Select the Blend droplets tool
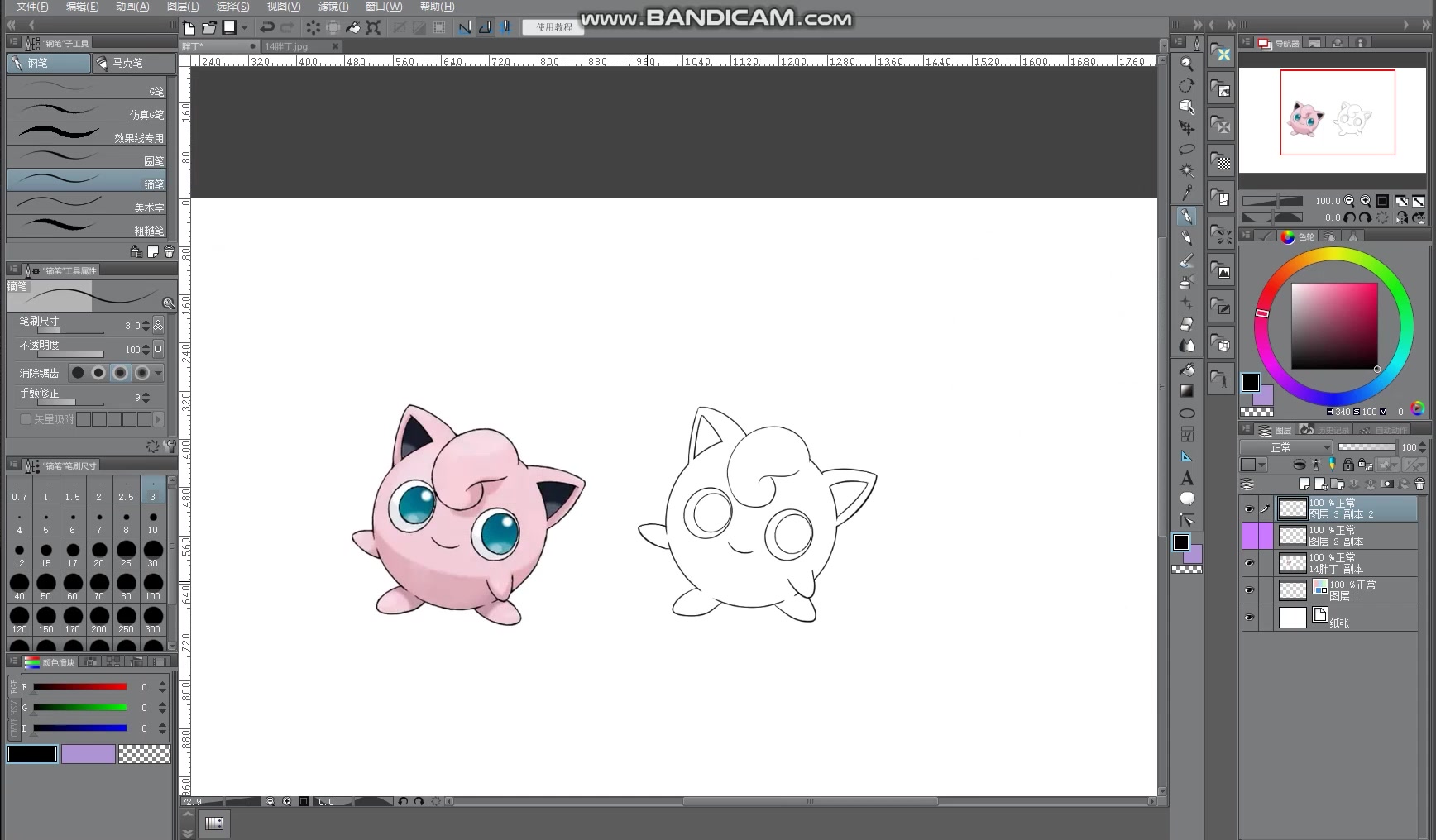The height and width of the screenshot is (840, 1436). click(1186, 346)
